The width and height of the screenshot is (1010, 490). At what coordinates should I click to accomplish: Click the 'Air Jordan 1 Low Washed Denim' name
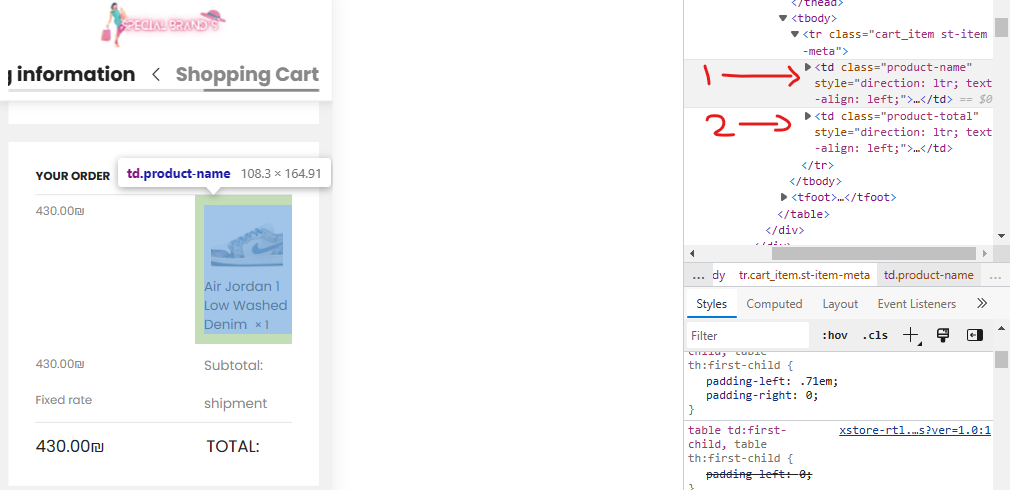click(x=245, y=305)
